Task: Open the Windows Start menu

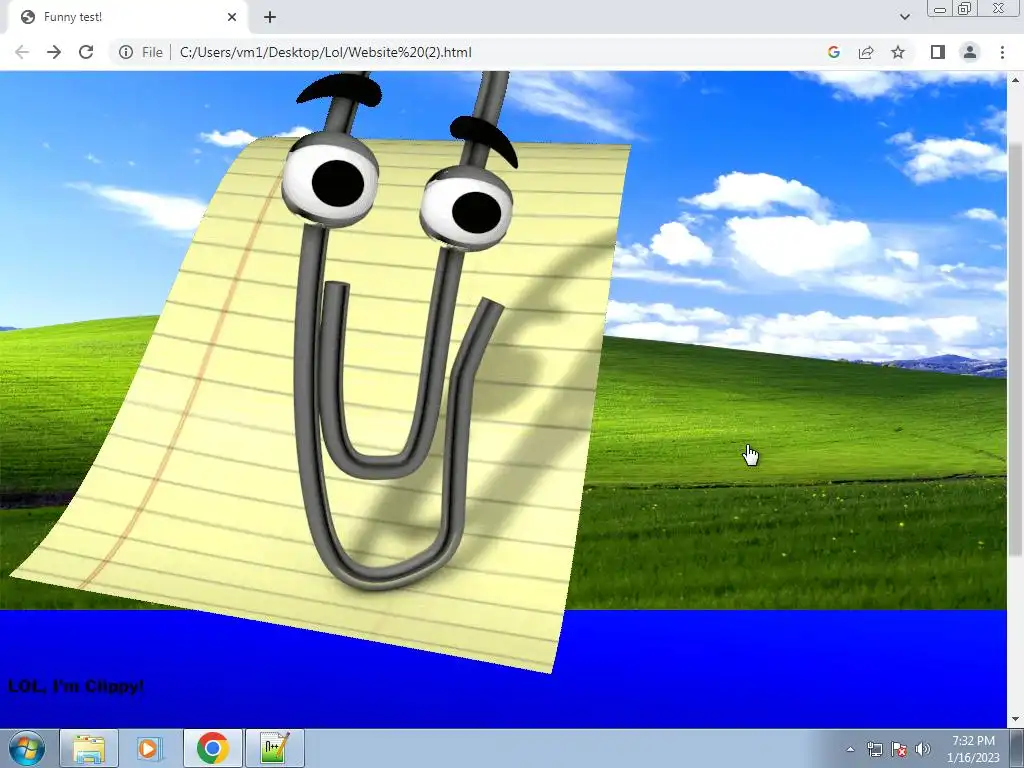Action: (27, 748)
